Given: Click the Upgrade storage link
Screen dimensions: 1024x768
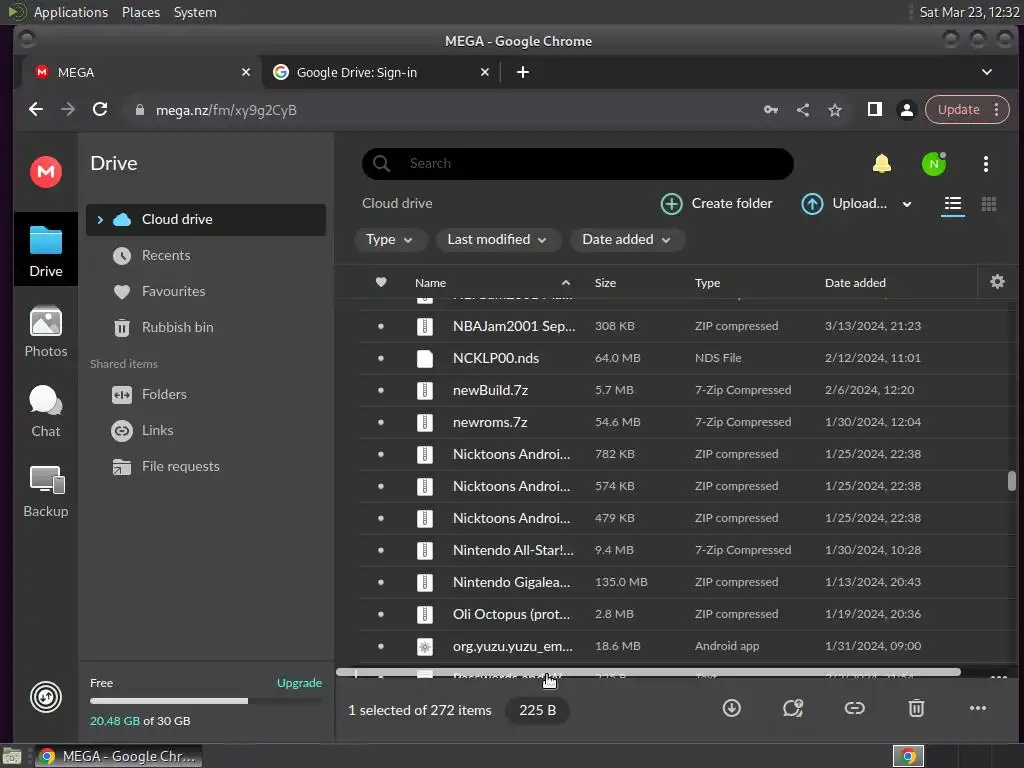Looking at the screenshot, I should click(299, 682).
